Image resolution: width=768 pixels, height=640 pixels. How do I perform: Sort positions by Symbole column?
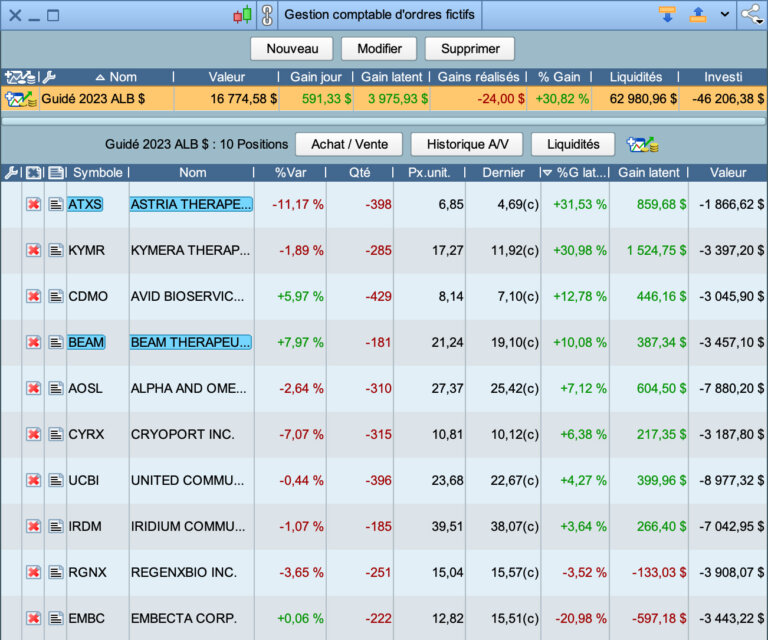click(97, 172)
